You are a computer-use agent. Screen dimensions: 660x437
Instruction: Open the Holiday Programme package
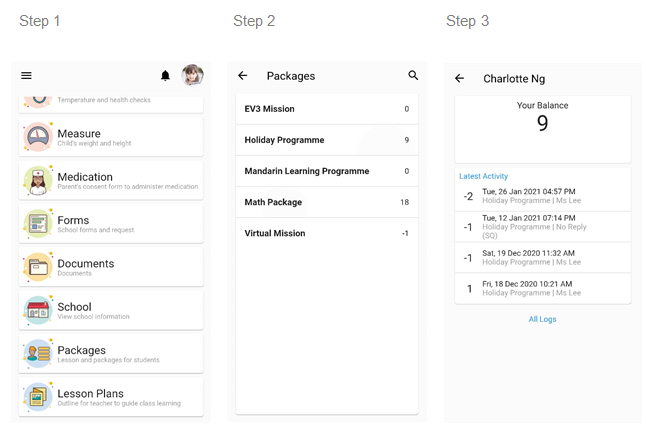pyautogui.click(x=326, y=140)
